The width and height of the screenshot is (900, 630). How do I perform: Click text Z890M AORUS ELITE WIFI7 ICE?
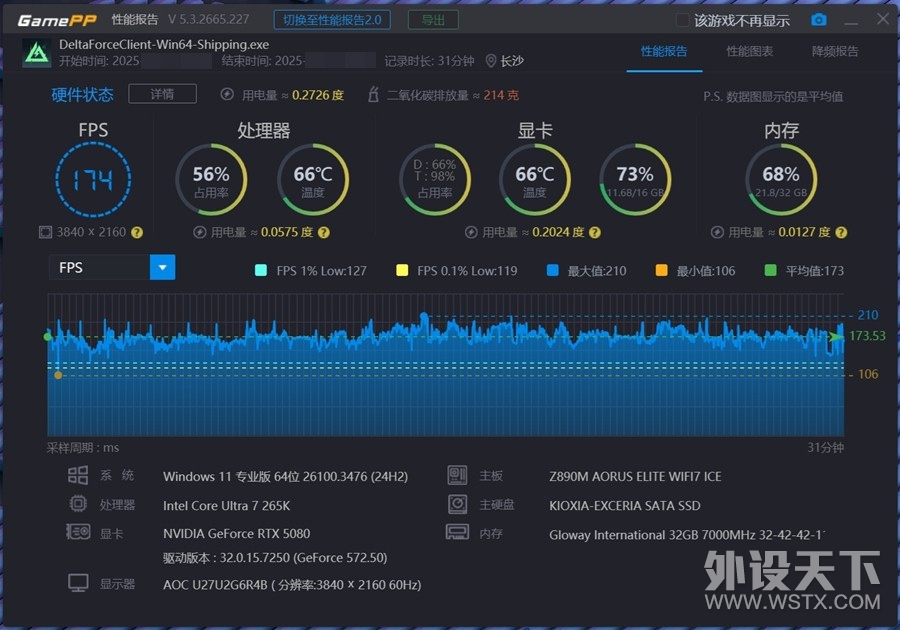pos(635,476)
